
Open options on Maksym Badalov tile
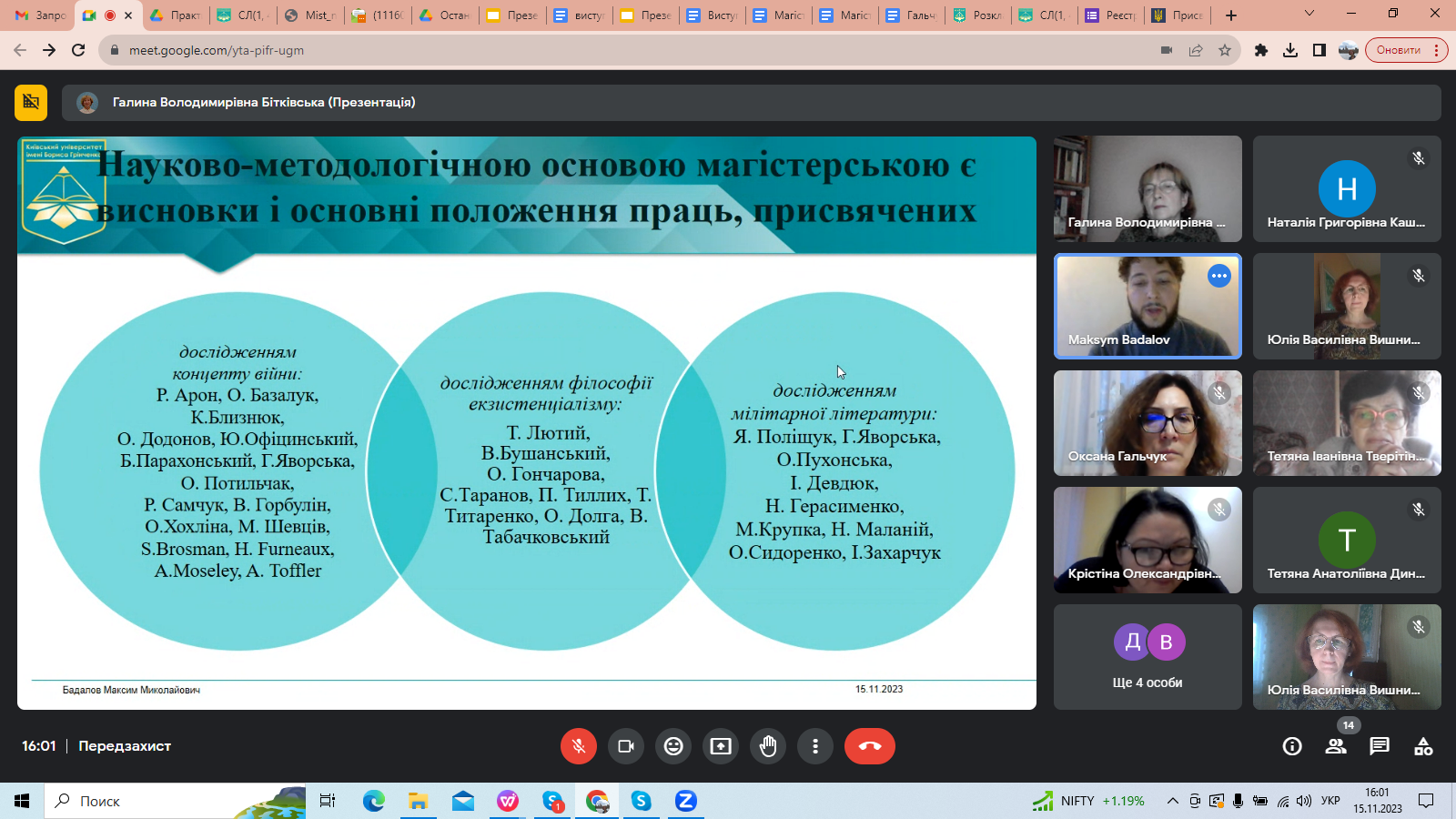[1218, 276]
